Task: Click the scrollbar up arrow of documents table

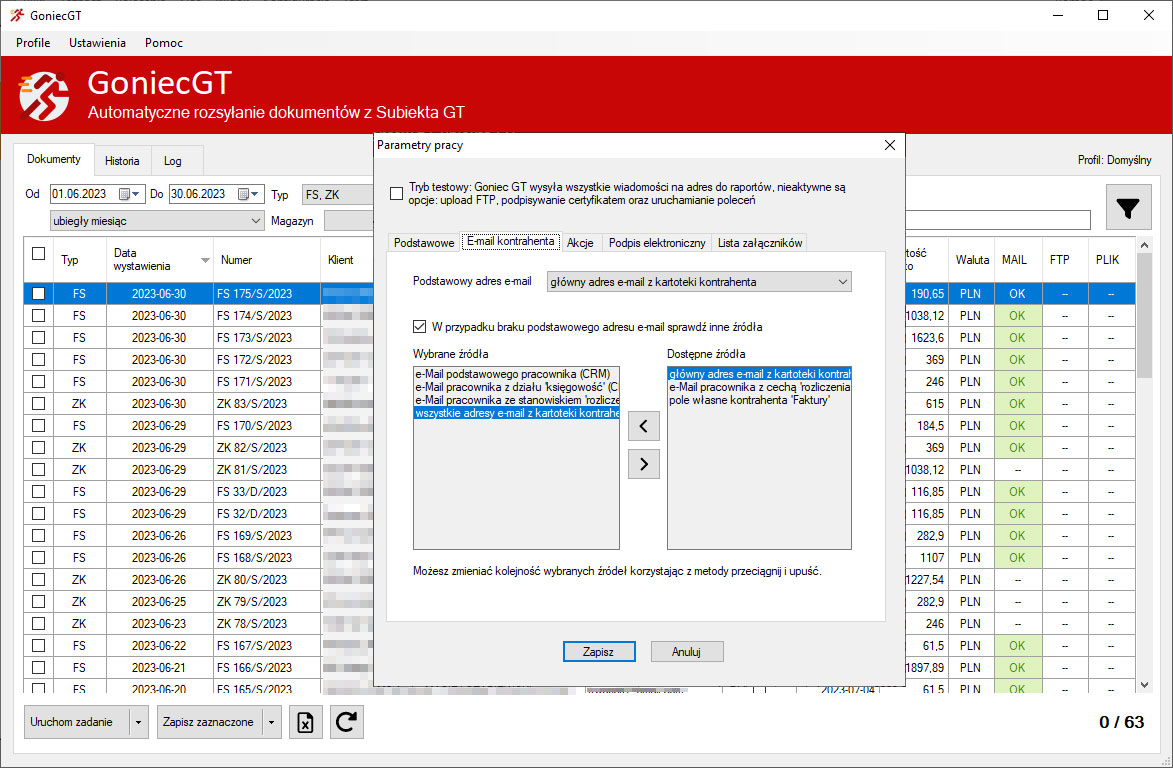Action: pos(1144,245)
